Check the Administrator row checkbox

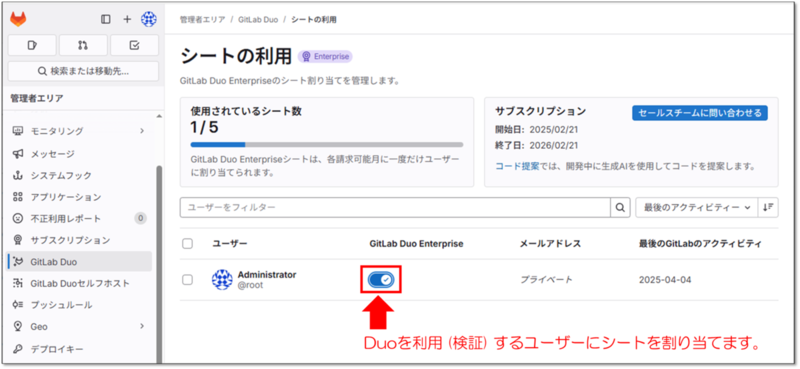(187, 280)
